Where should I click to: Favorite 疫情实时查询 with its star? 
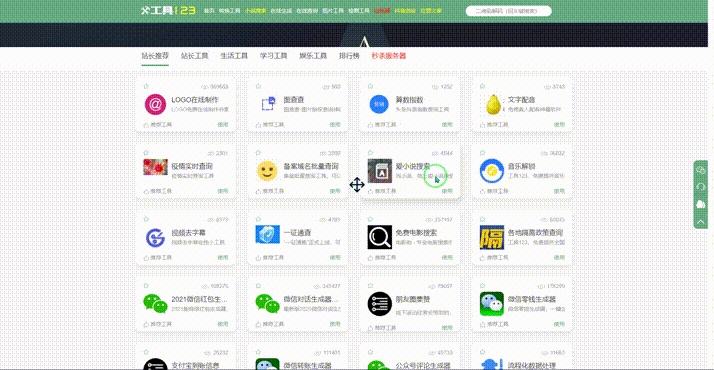click(146, 152)
